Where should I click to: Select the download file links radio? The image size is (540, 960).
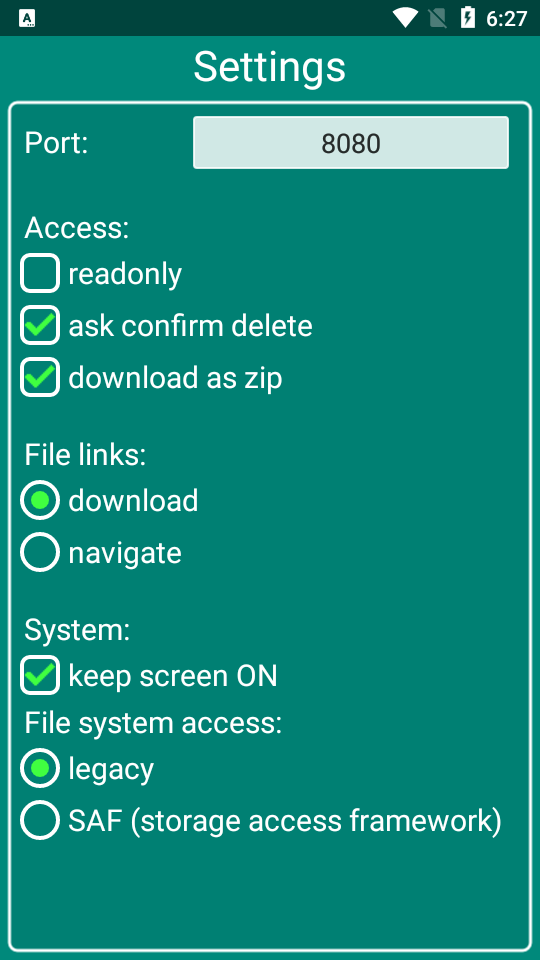[40, 501]
